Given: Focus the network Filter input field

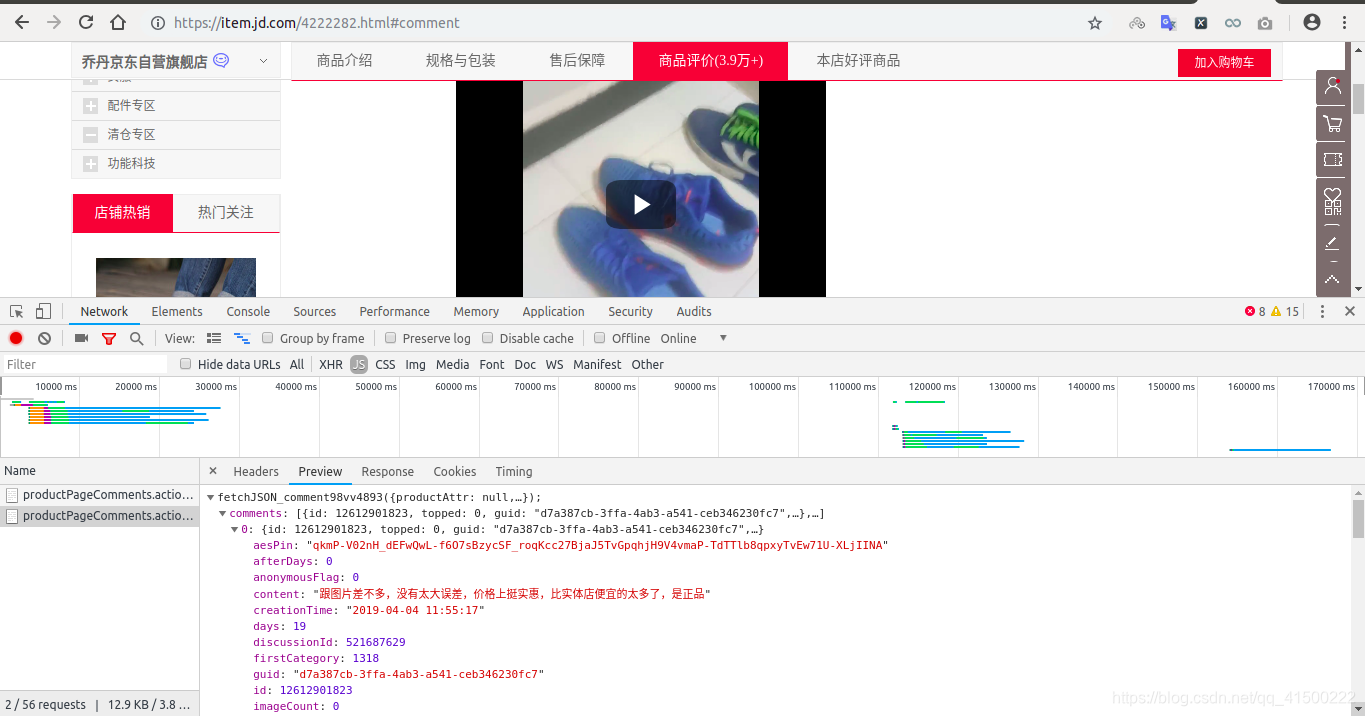Looking at the screenshot, I should point(85,364).
